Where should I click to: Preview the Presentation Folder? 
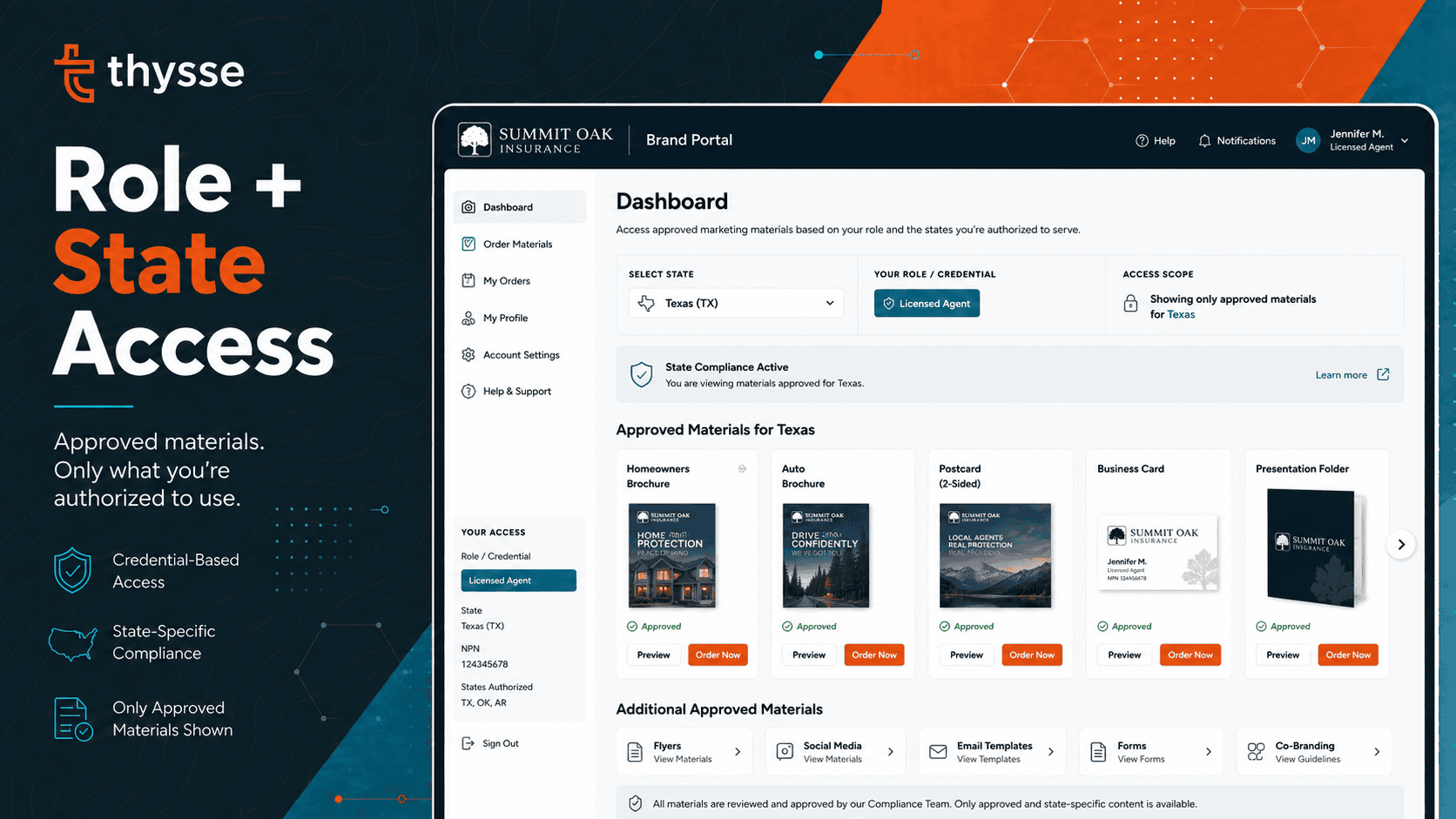[x=1283, y=655]
